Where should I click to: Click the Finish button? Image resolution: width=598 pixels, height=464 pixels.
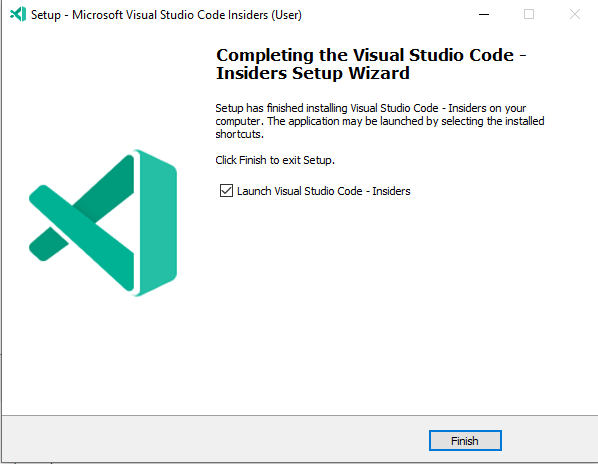[465, 440]
